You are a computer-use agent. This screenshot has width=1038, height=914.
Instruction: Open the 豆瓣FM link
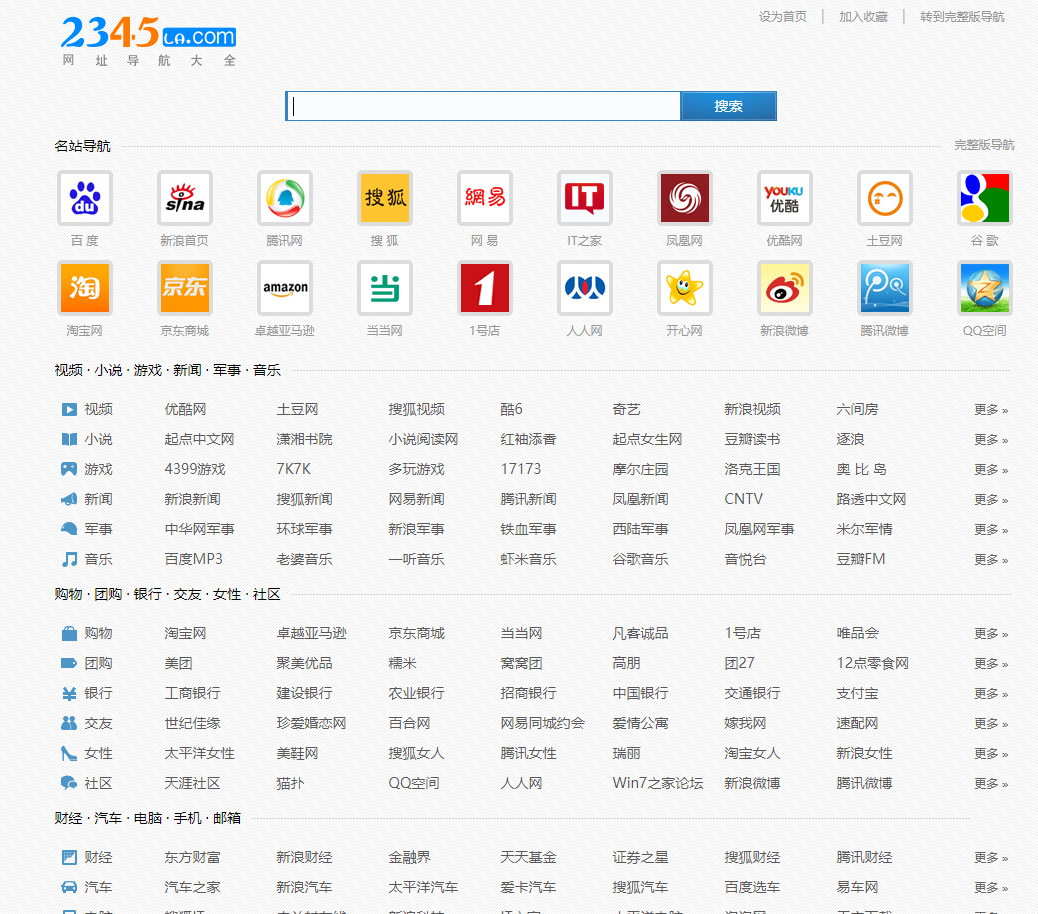[861, 559]
